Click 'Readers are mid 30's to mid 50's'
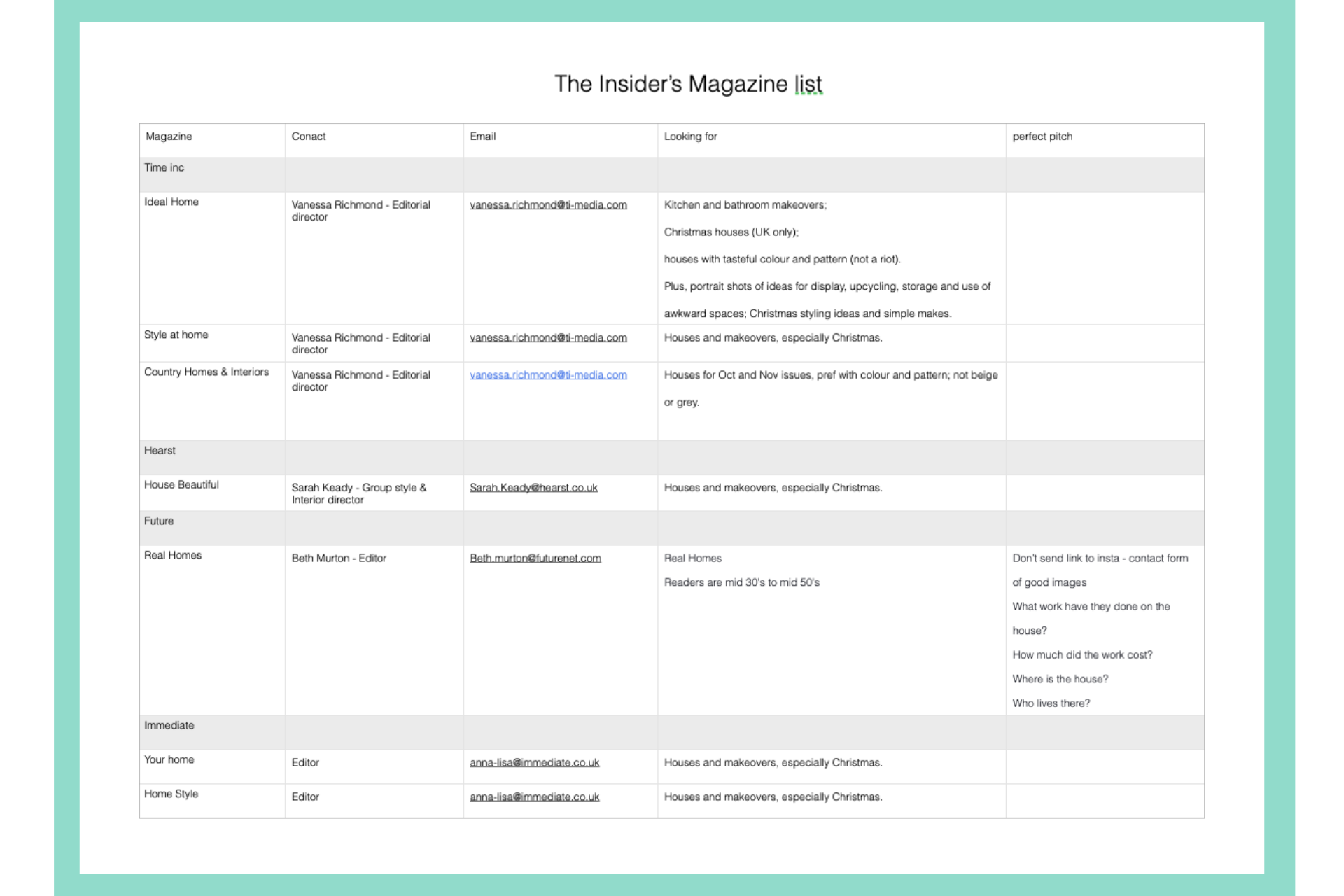1344x896 pixels. coord(742,583)
